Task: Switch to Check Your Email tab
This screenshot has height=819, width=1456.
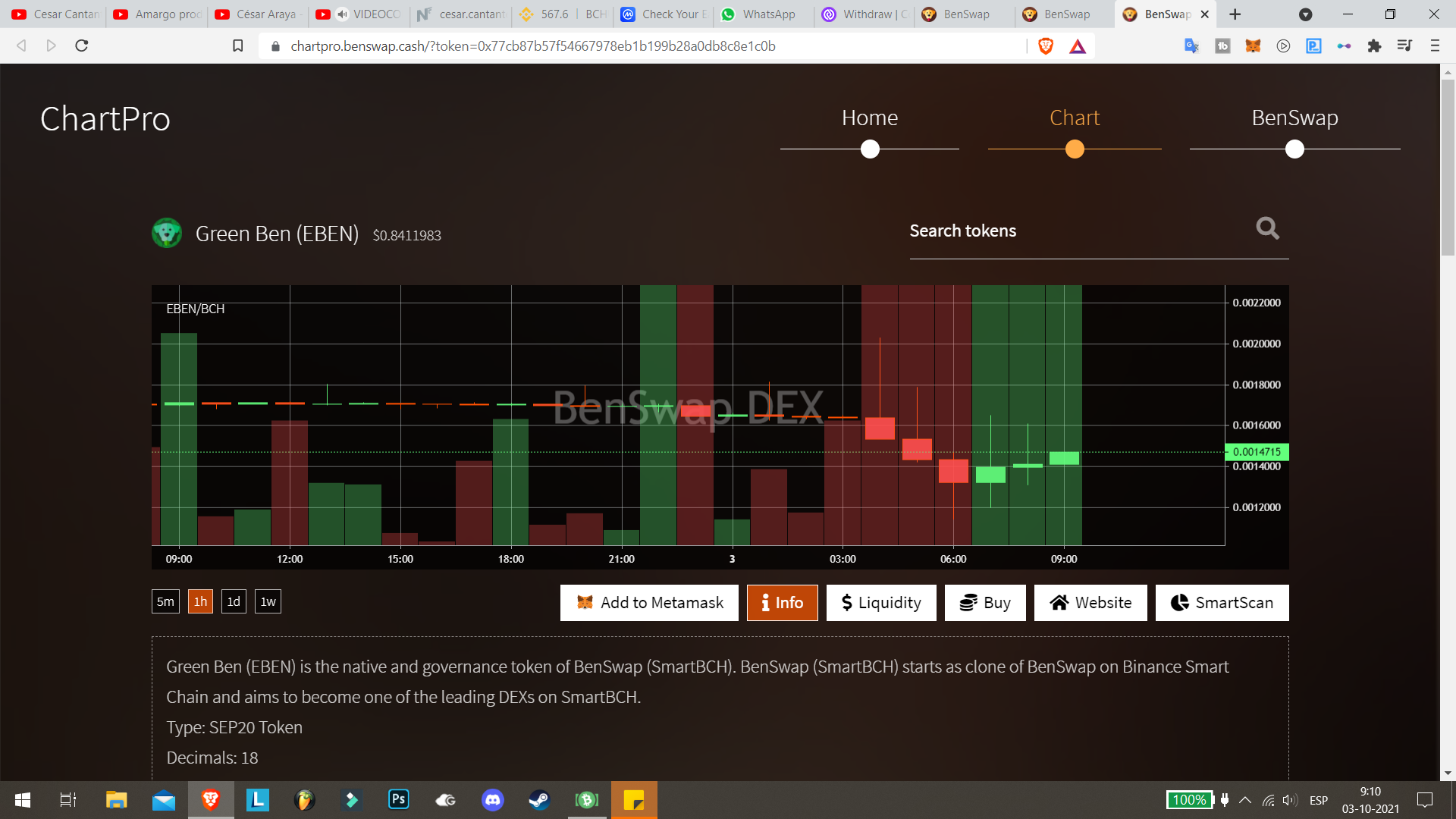Action: coord(662,14)
